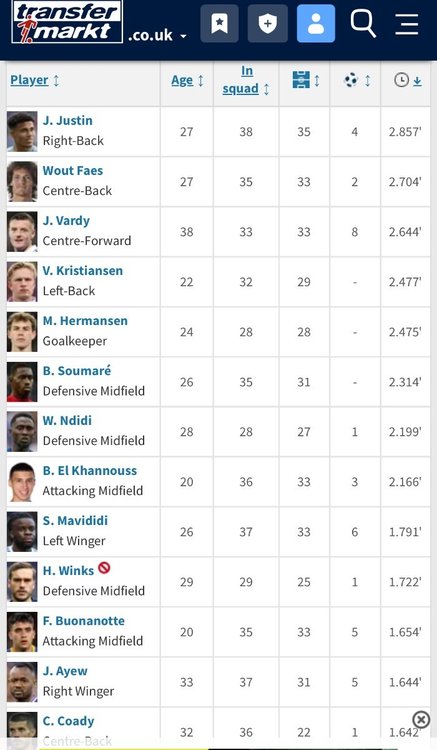Open B. El Khannouss profile link

coord(89,471)
